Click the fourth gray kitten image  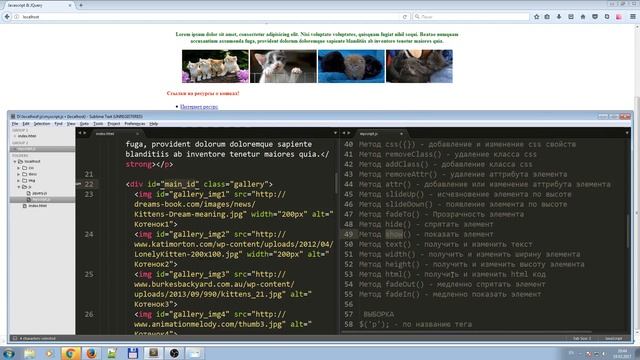pos(419,66)
